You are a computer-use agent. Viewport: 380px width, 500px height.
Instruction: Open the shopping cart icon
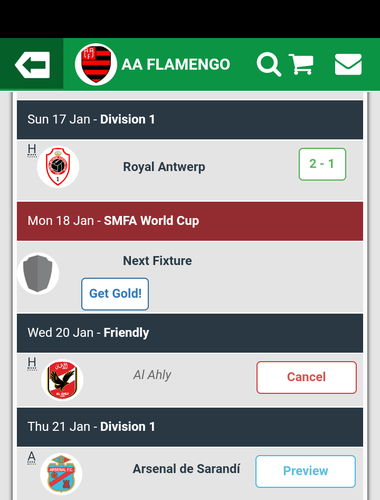tap(301, 64)
